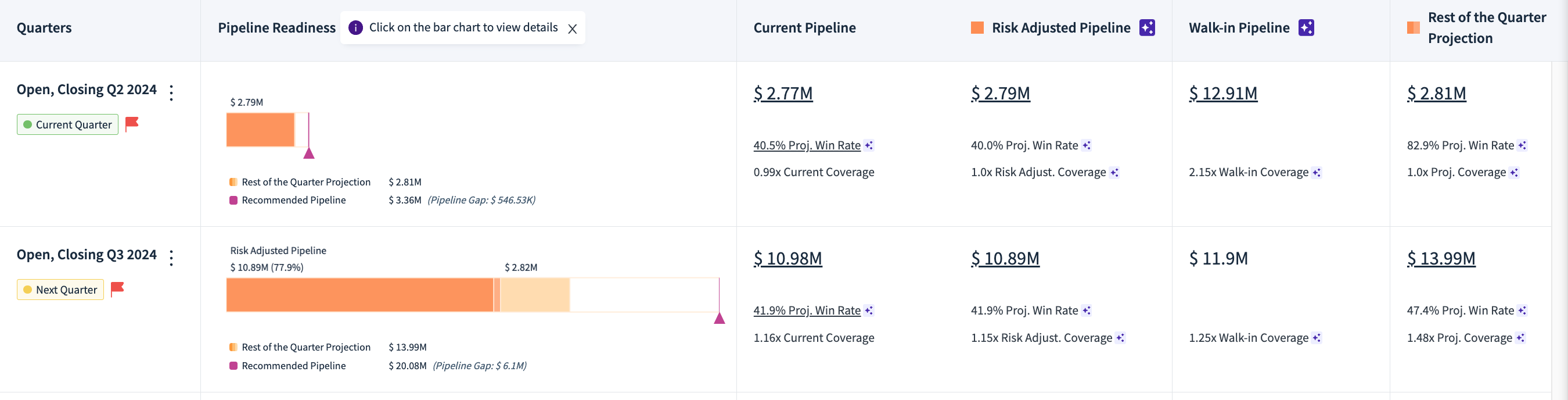Click the $11.9M Walk-in Pipeline value
The width and height of the screenshot is (1568, 400).
point(1218,259)
